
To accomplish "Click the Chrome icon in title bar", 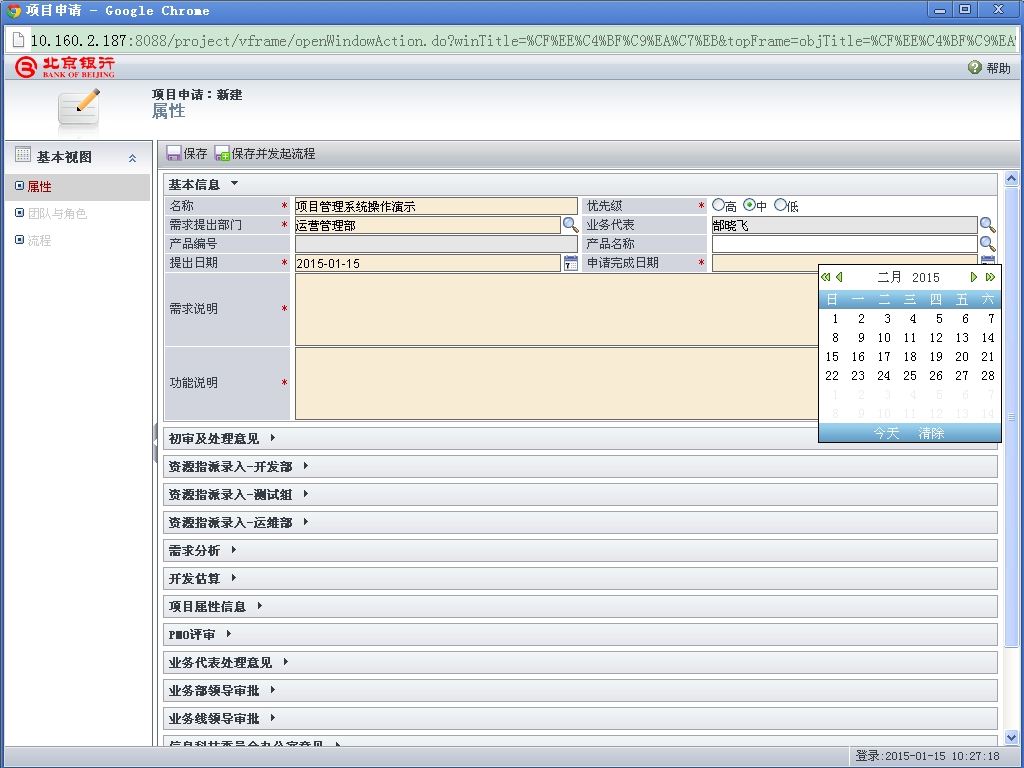I will click(14, 10).
